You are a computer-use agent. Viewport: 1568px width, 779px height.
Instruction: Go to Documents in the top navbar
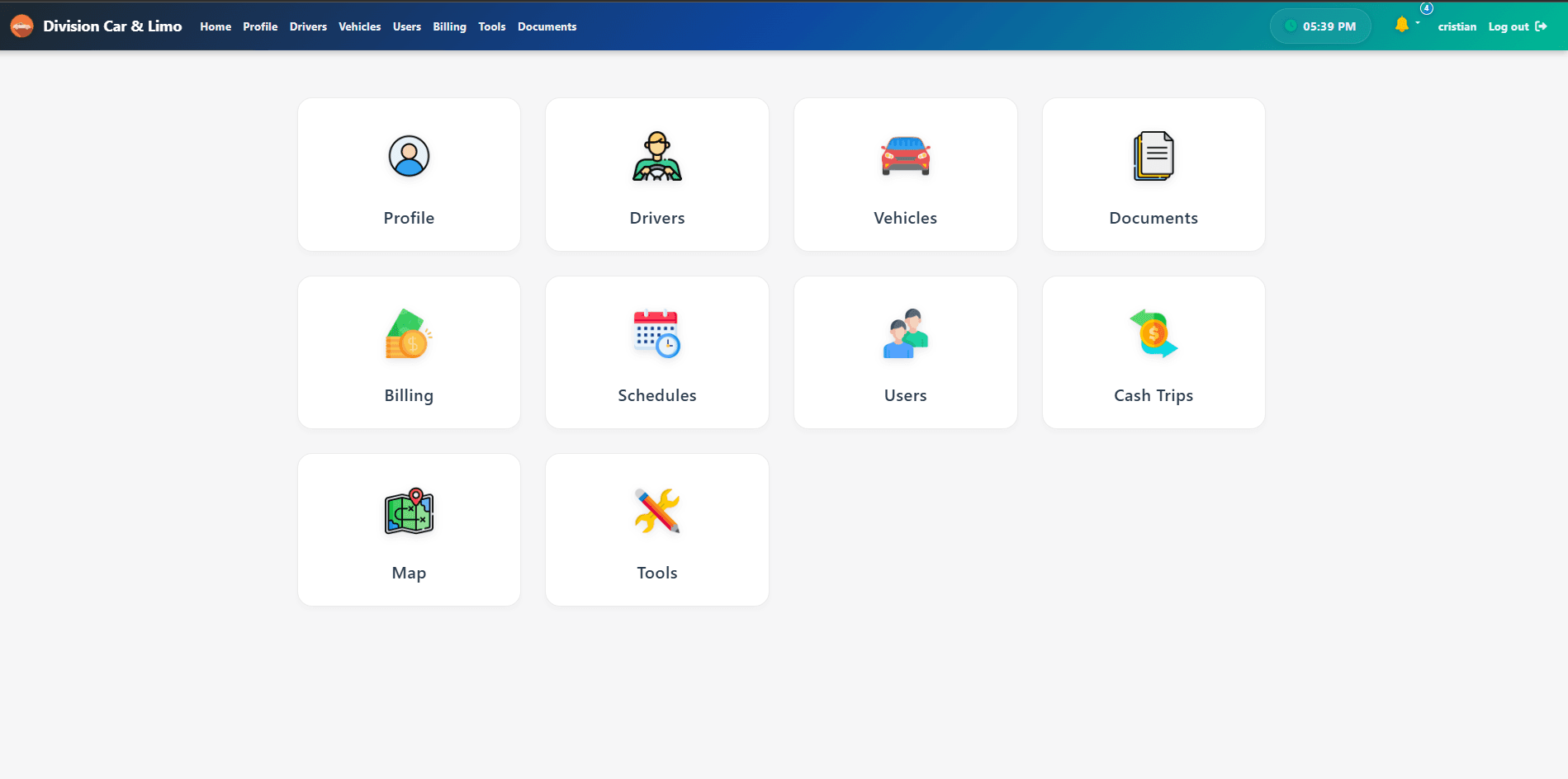(x=547, y=26)
